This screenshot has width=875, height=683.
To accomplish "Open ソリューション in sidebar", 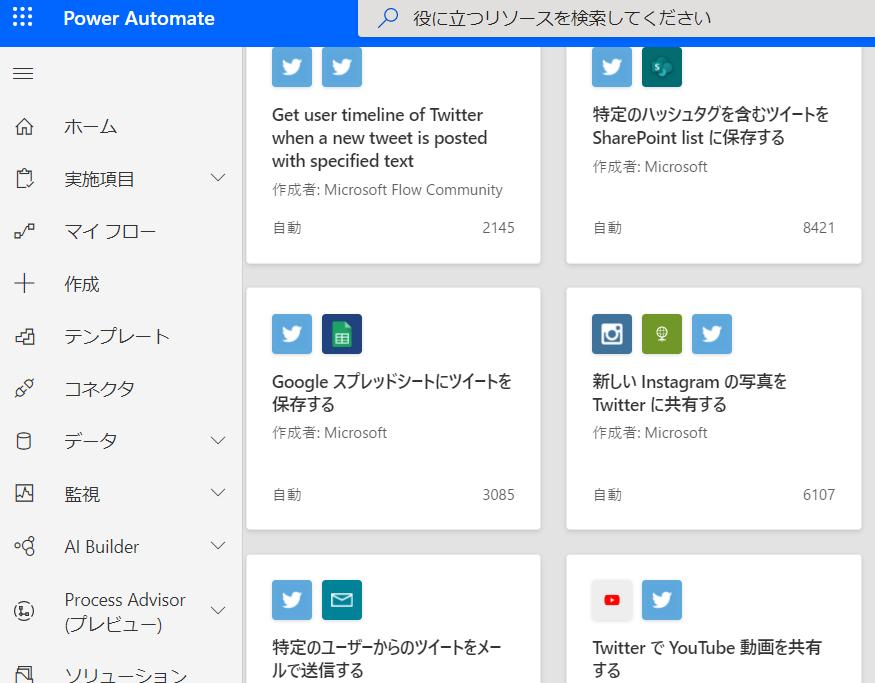I will pos(126,675).
